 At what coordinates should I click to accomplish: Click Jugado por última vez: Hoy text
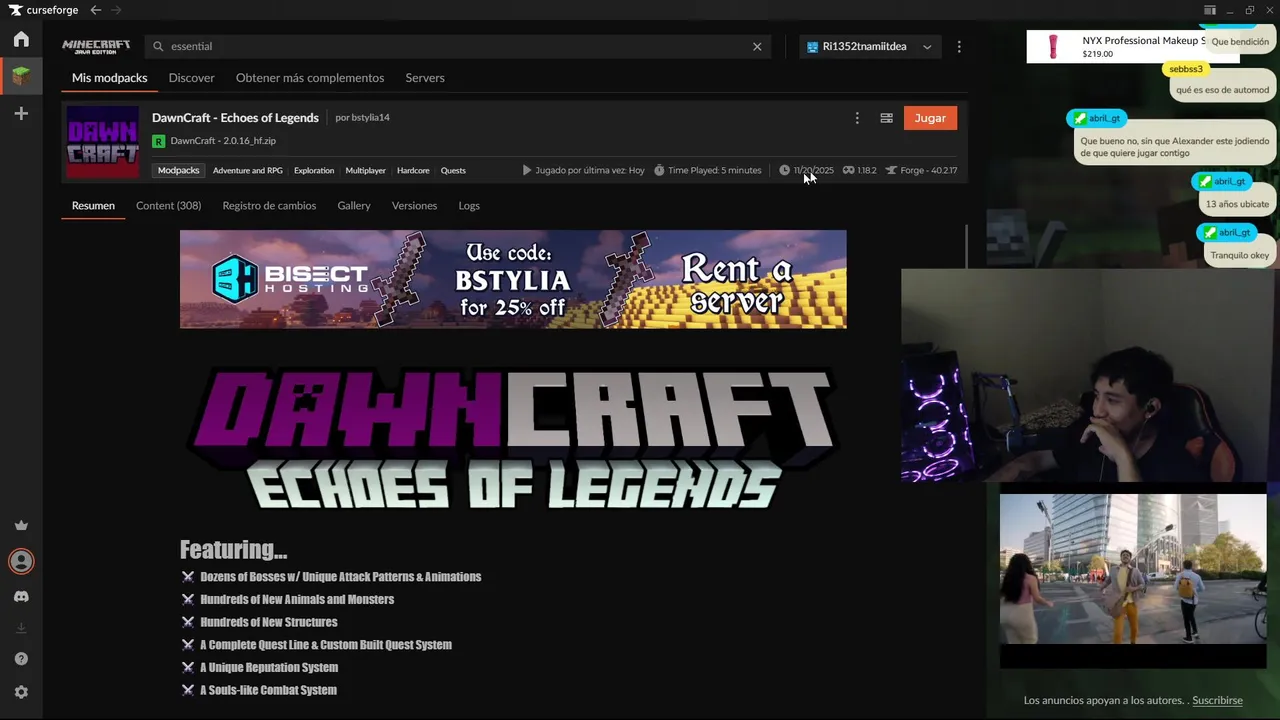click(590, 171)
